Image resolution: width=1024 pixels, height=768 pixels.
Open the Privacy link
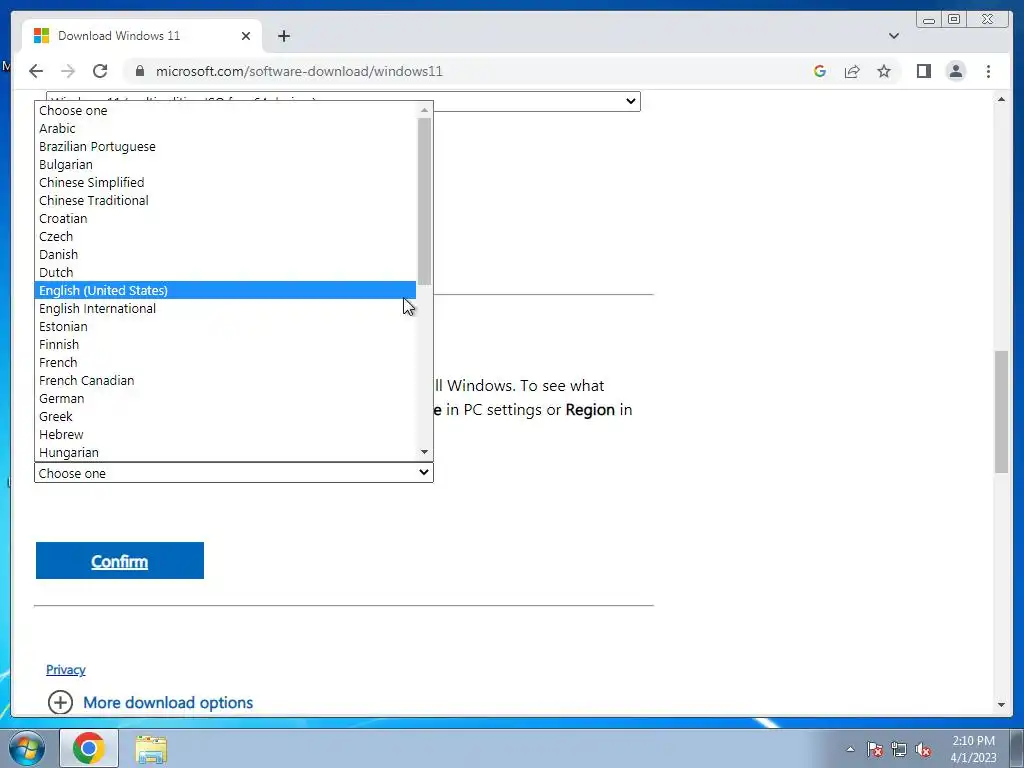click(x=65, y=669)
